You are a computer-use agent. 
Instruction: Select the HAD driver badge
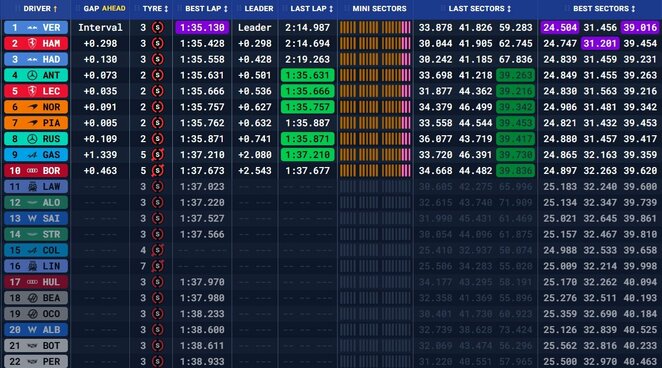[x=36, y=60]
